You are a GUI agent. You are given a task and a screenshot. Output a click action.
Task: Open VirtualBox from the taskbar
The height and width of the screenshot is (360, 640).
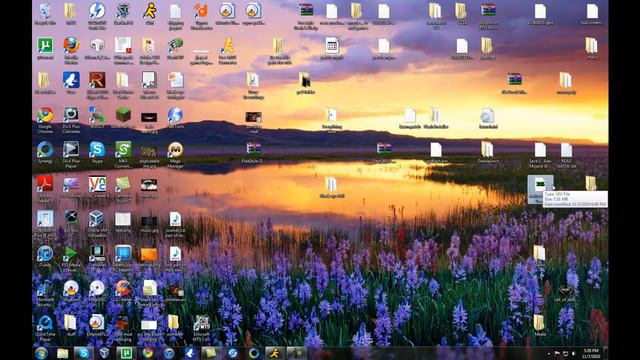coord(104,353)
